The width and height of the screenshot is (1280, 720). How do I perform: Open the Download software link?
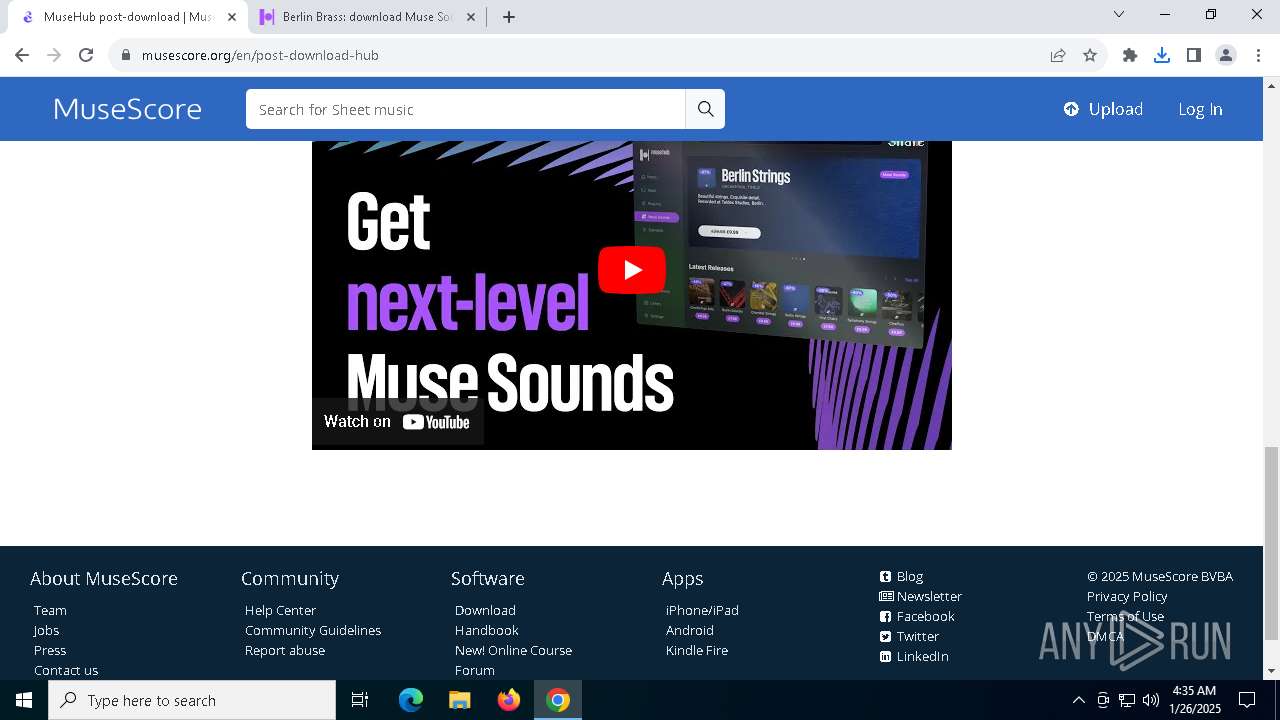[485, 610]
